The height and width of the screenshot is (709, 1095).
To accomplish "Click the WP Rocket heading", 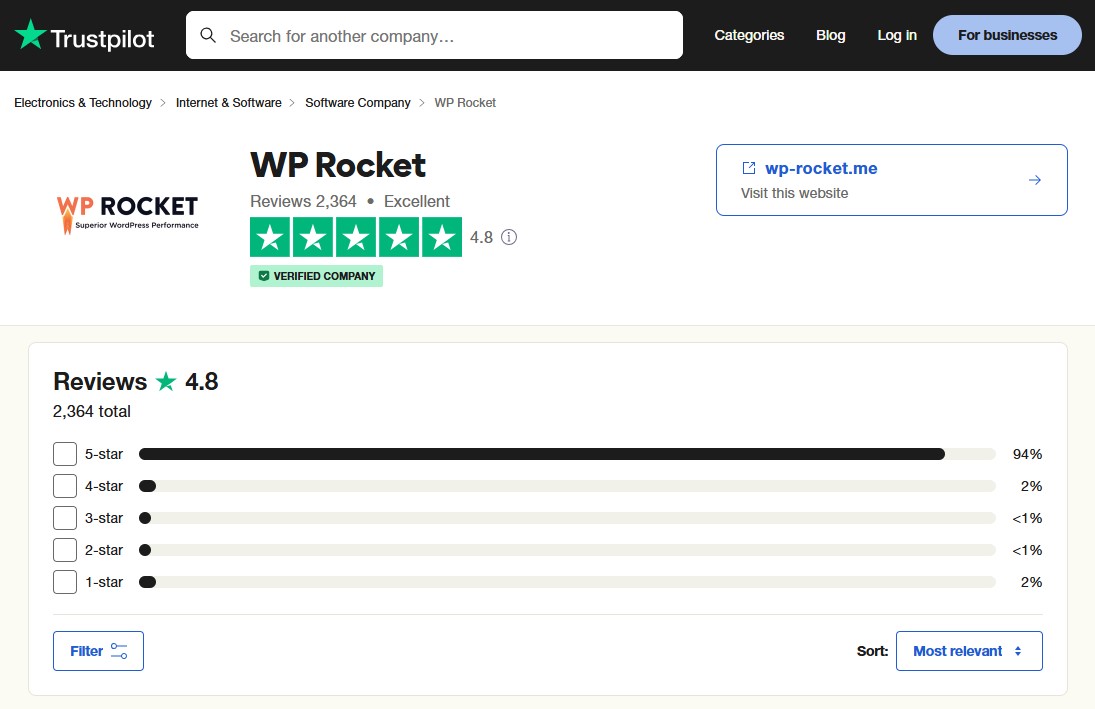I will coord(338,166).
